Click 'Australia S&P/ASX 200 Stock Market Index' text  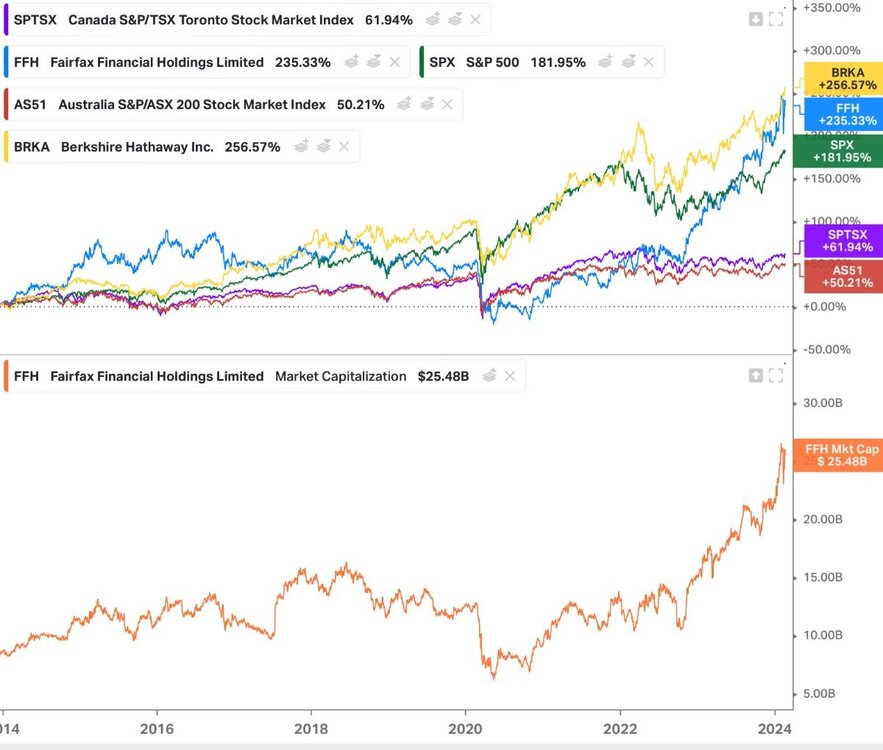(192, 105)
